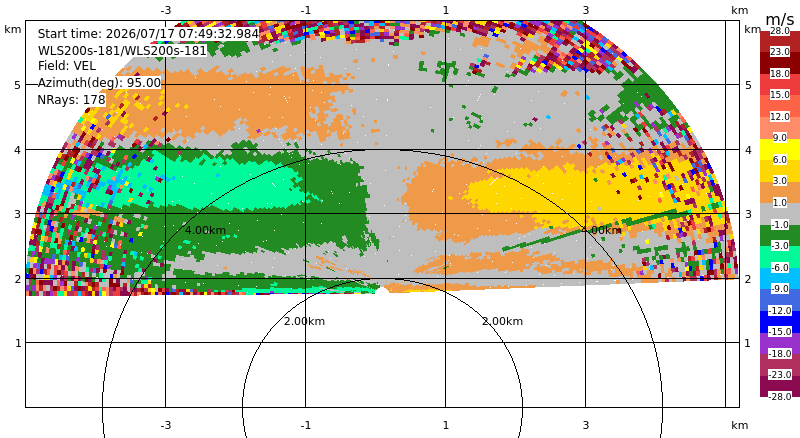Click the left 2.00km range ring label
The width and height of the screenshot is (800, 438).
coord(304,321)
